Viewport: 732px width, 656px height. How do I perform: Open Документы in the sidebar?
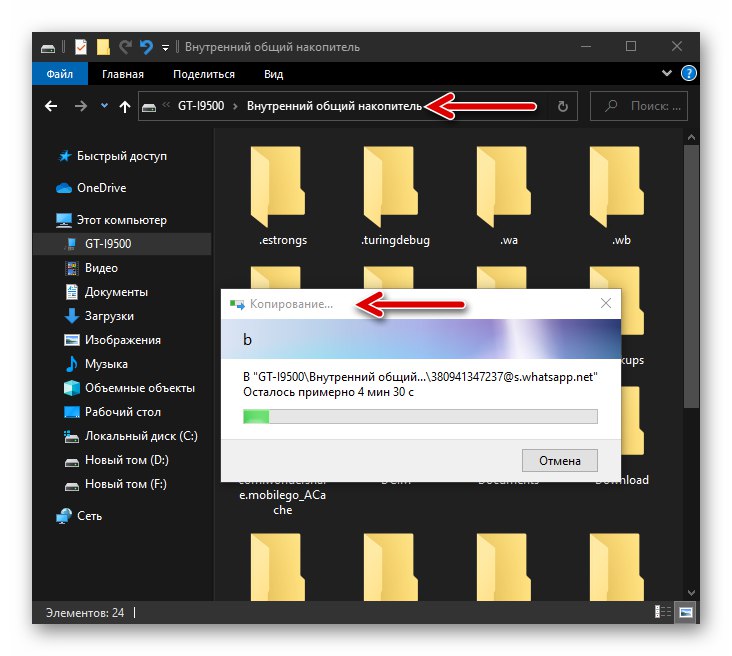[x=116, y=292]
